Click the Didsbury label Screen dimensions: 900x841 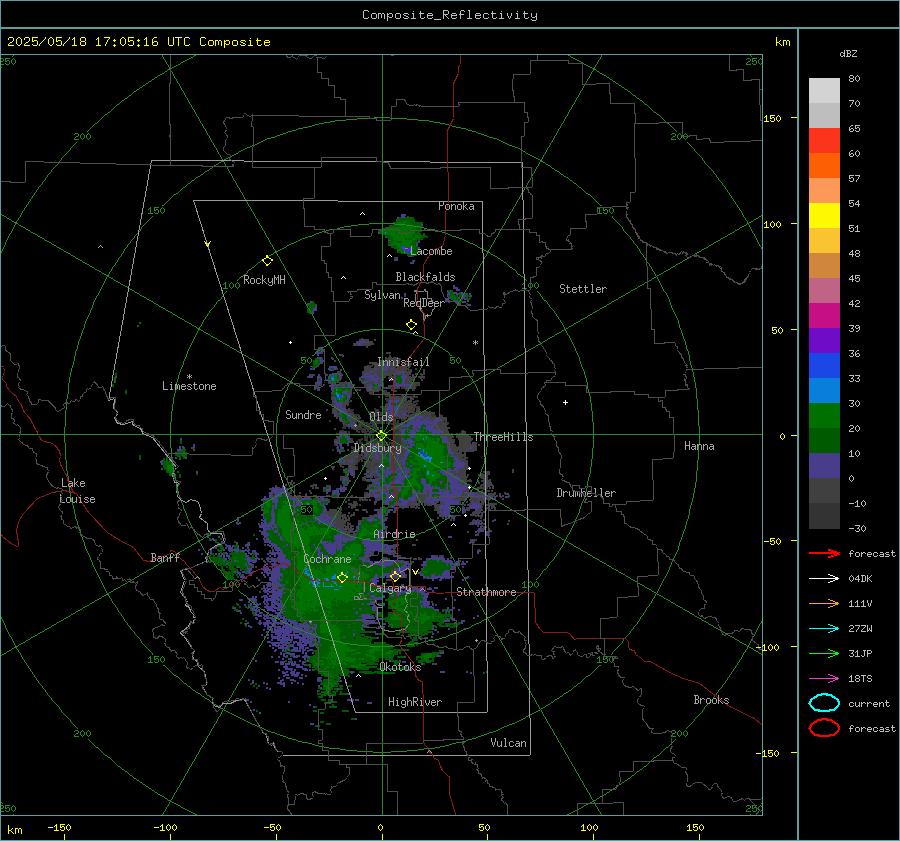pos(378,448)
